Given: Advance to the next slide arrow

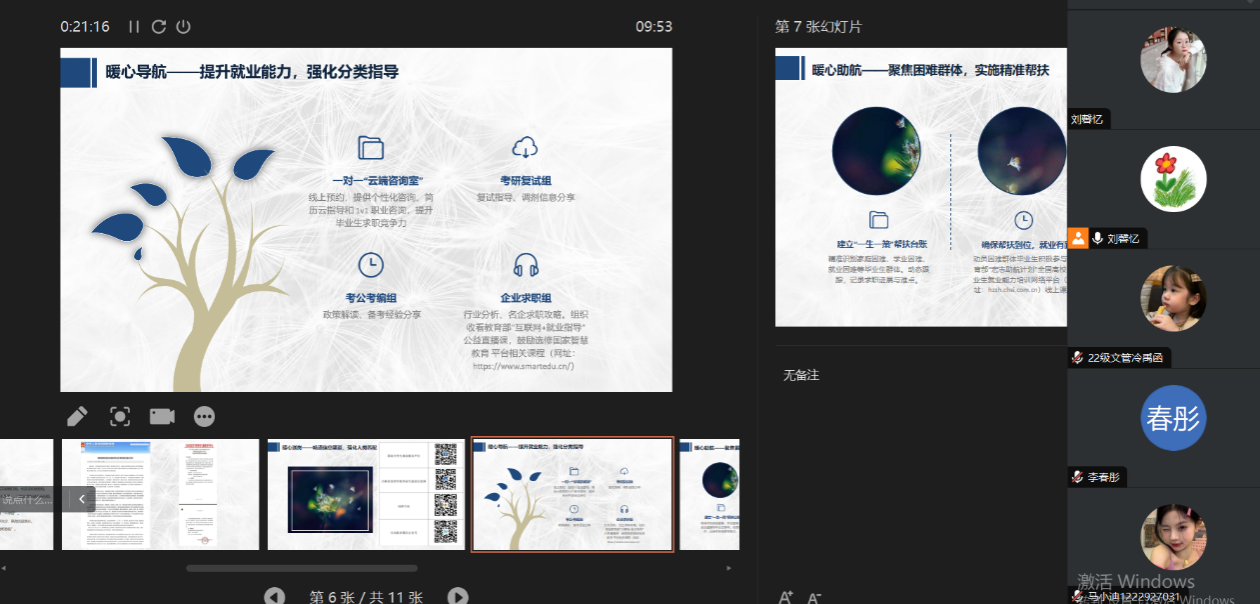Looking at the screenshot, I should [x=457, y=596].
